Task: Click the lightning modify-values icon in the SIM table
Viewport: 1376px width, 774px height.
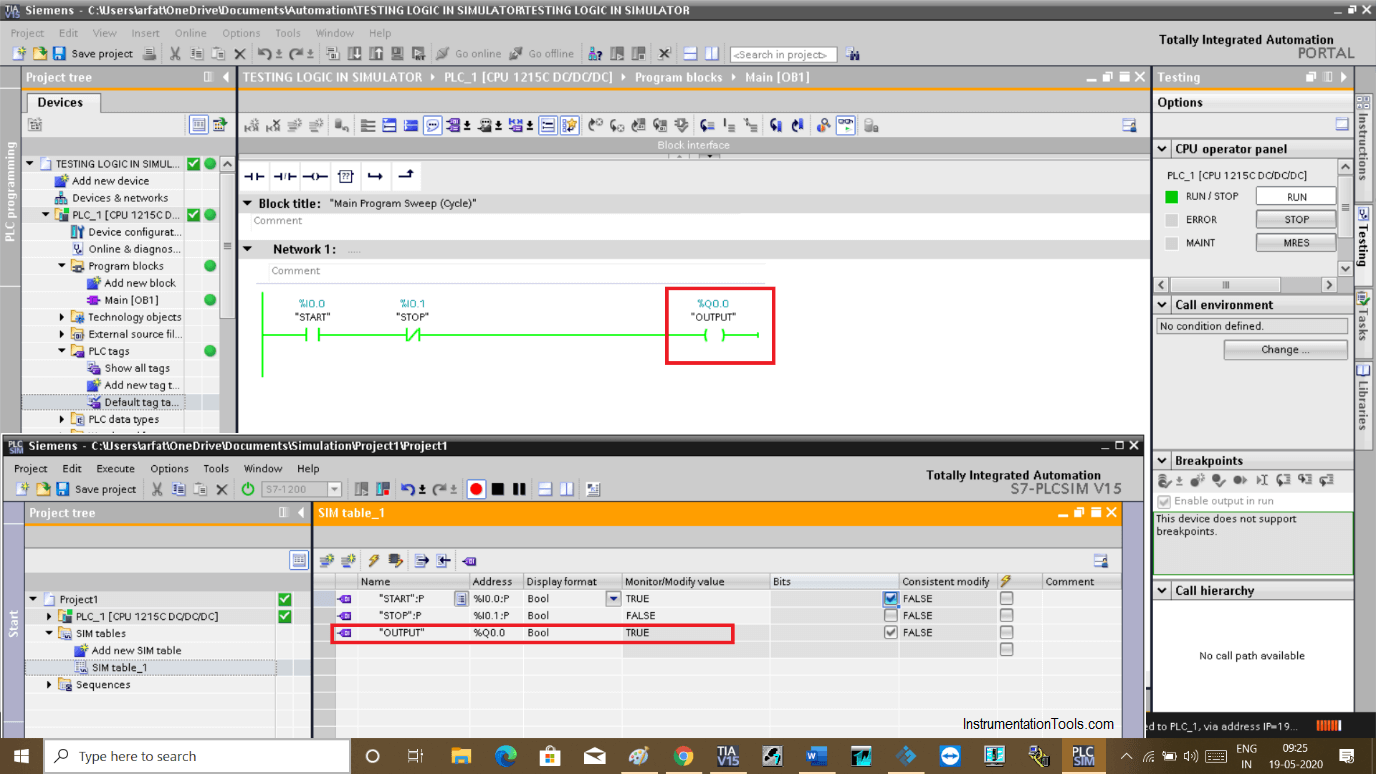Action: pos(373,561)
